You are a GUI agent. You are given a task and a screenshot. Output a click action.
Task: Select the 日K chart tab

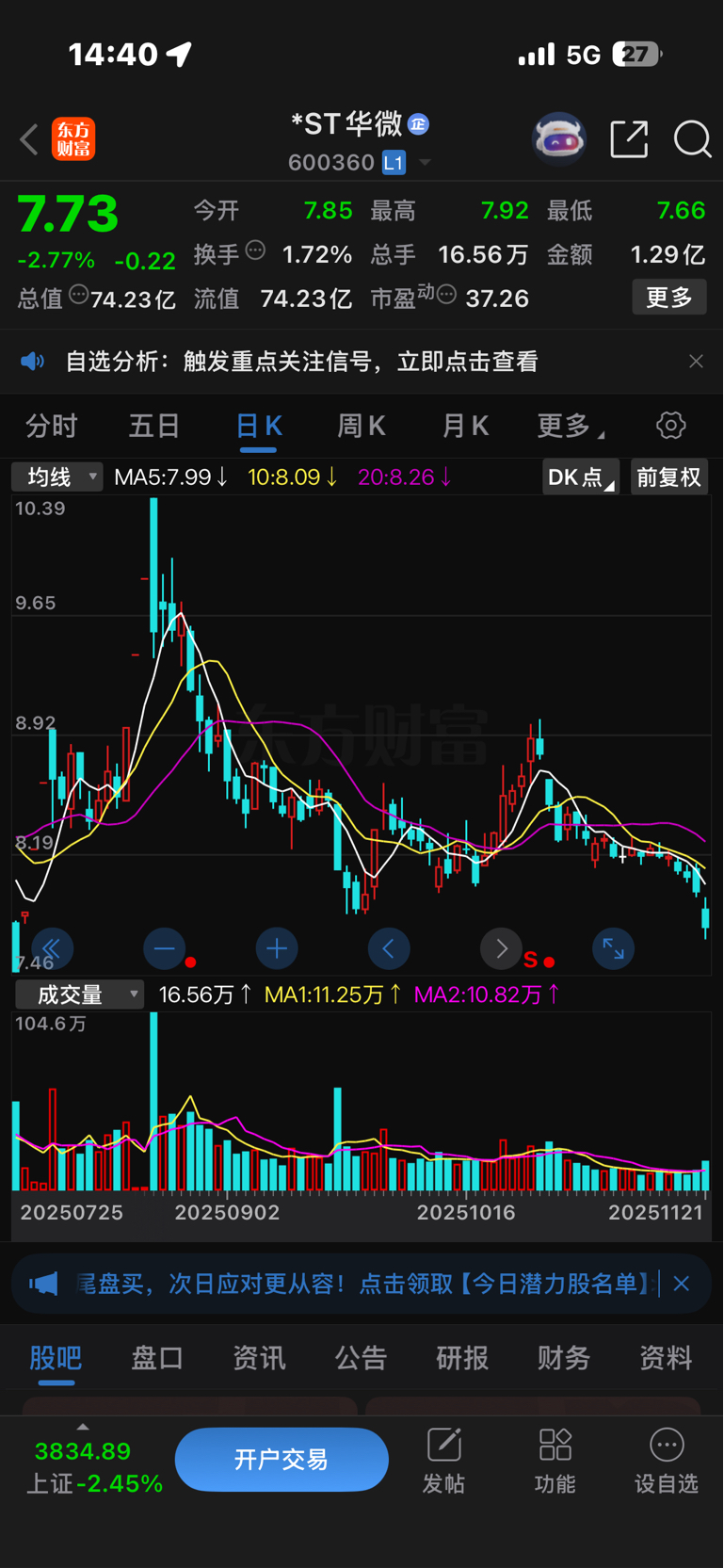pyautogui.click(x=258, y=427)
